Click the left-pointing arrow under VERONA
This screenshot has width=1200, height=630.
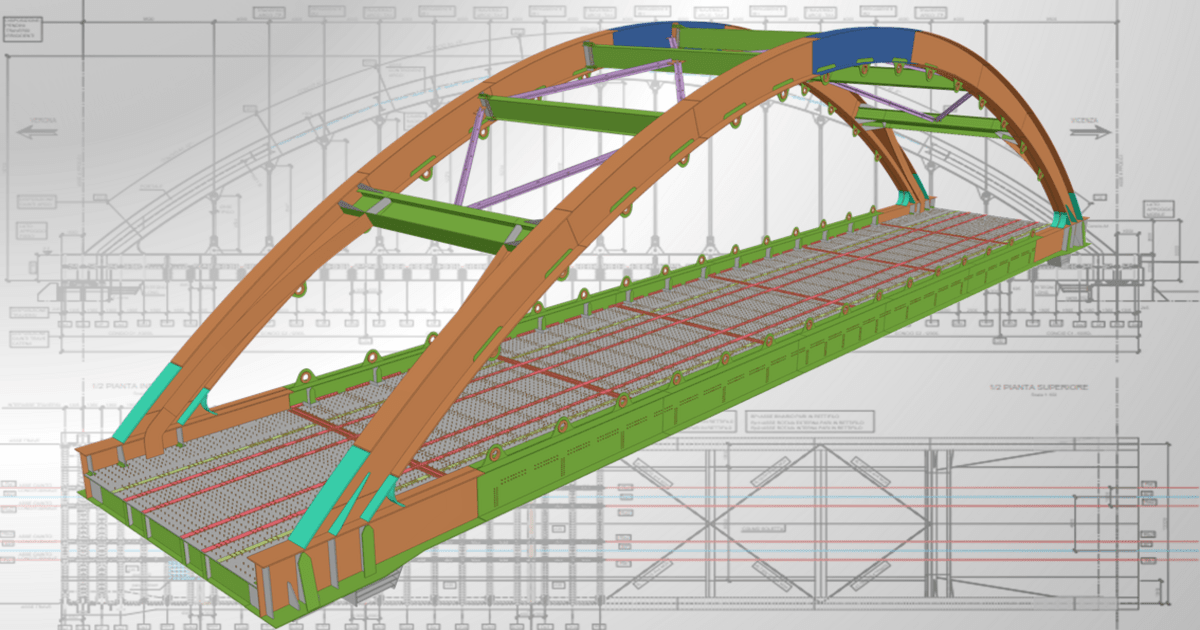pos(38,132)
